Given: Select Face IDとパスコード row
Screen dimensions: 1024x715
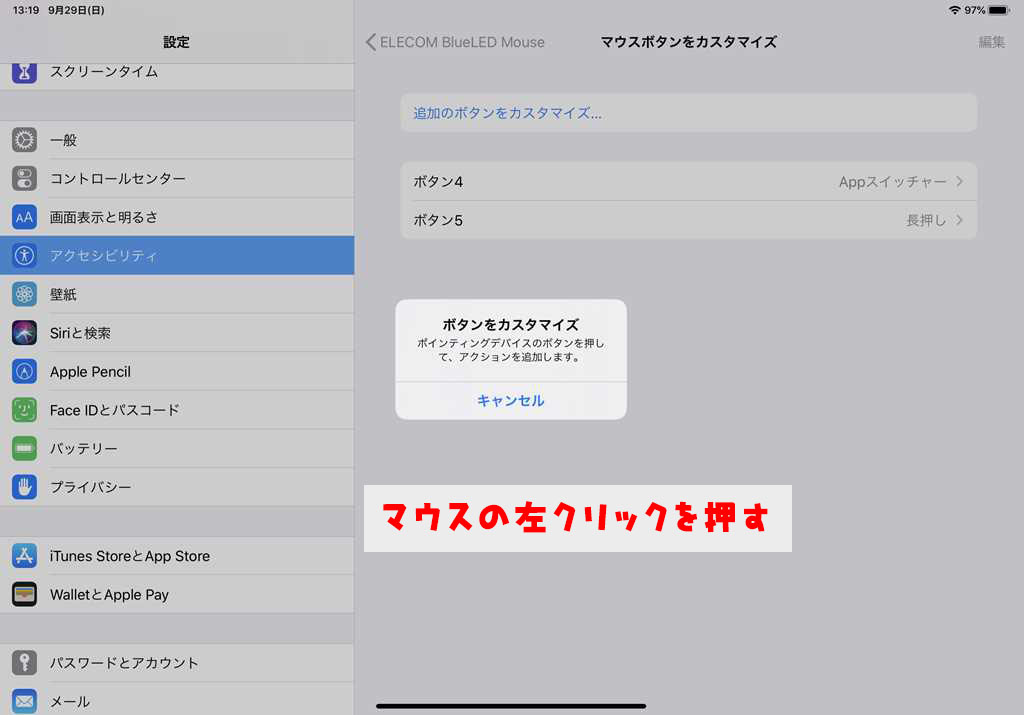Looking at the screenshot, I should pos(177,410).
